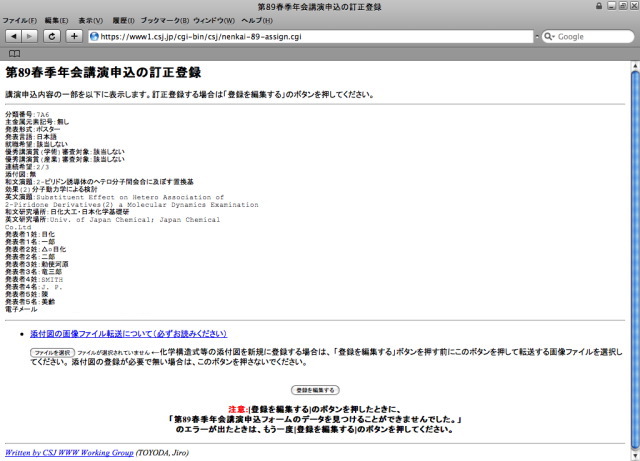Open the 編集(E) menu

click(x=57, y=20)
